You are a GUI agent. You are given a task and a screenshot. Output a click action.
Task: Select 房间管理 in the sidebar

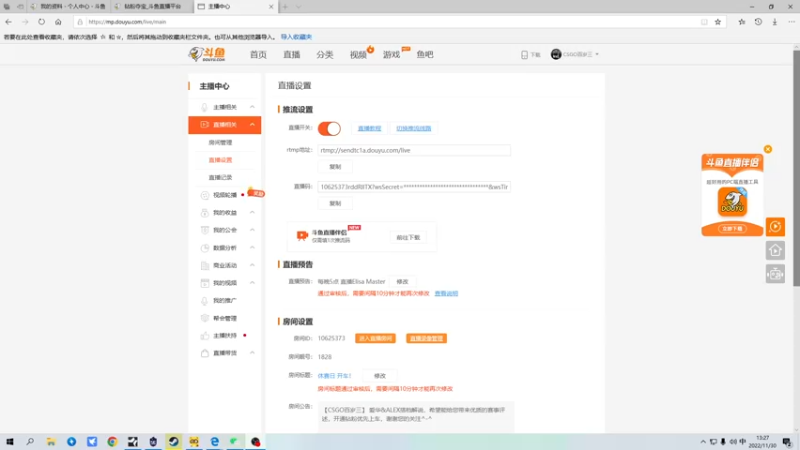220,142
